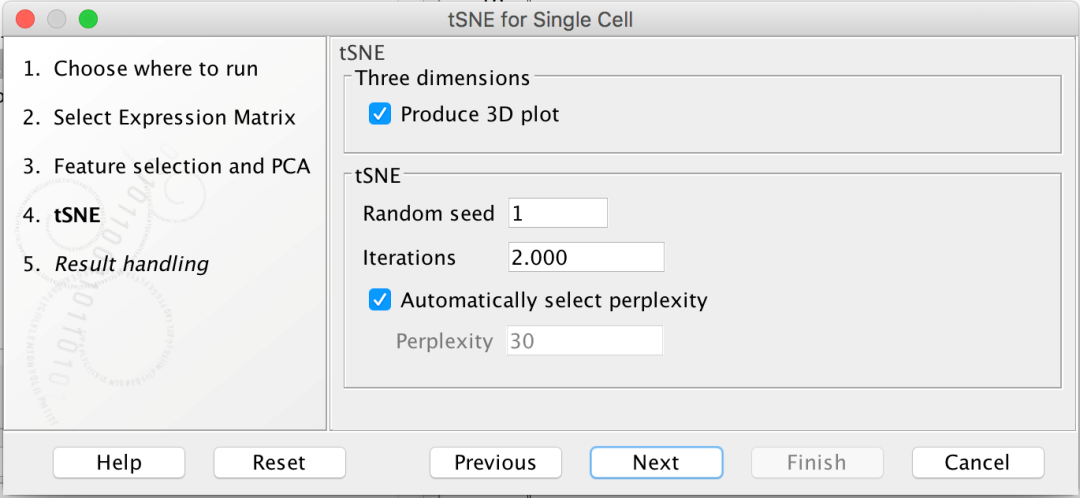
Task: Click the greyed-out Perplexity field
Action: pos(585,341)
